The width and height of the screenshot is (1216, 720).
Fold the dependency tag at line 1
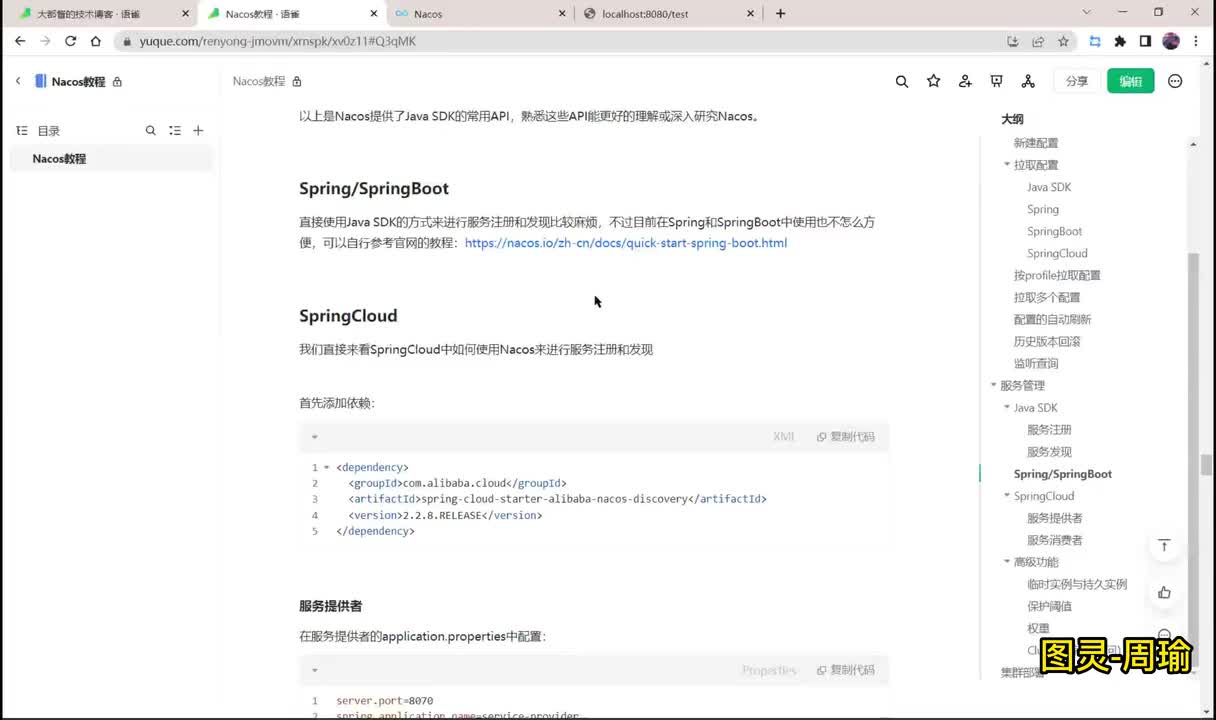[x=326, y=467]
